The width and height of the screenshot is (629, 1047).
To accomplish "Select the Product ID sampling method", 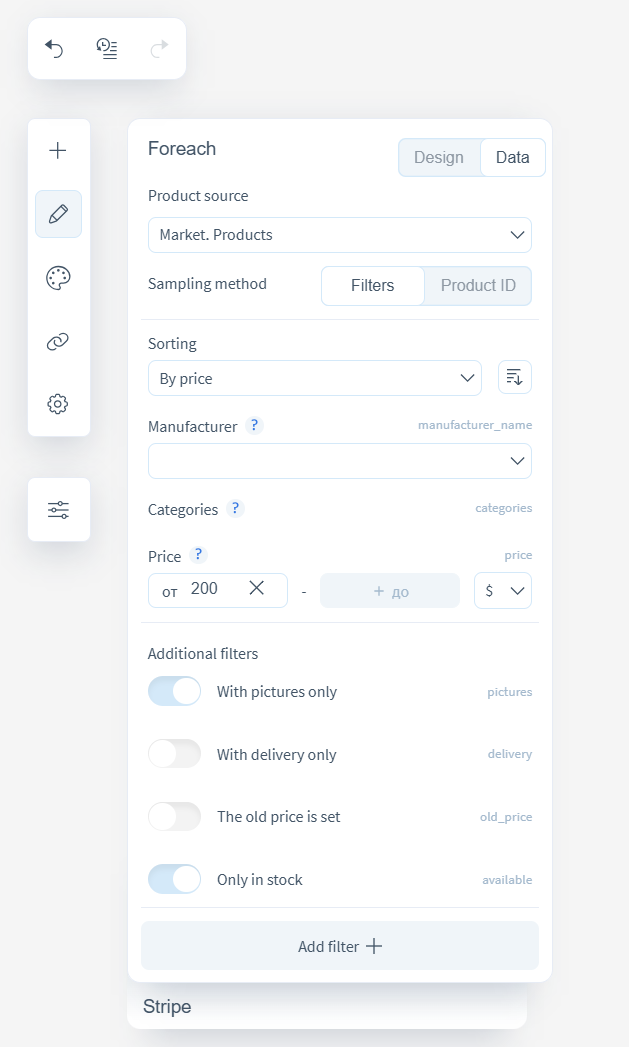I will [478, 285].
